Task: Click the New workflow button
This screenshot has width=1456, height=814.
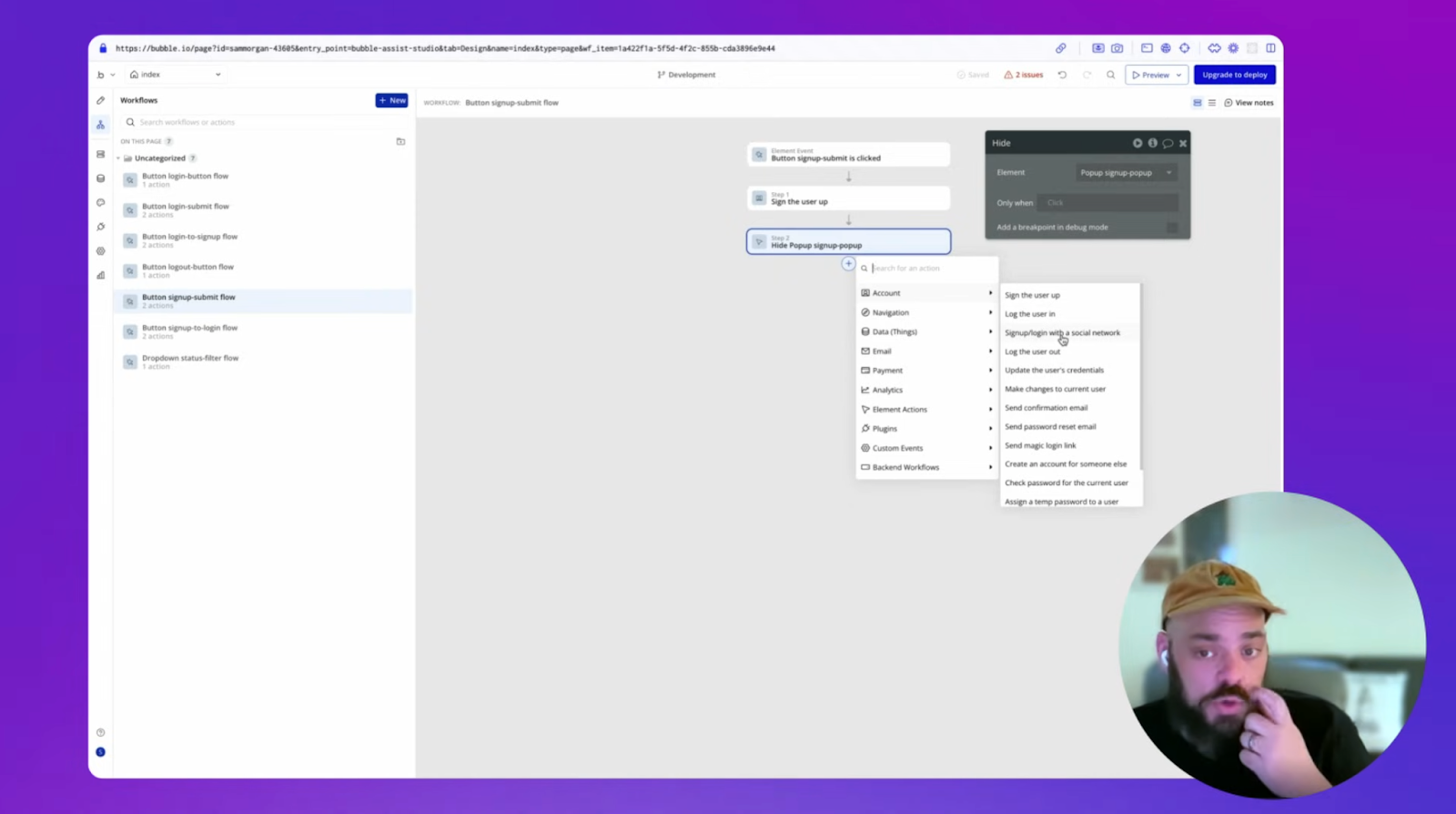Action: 391,100
